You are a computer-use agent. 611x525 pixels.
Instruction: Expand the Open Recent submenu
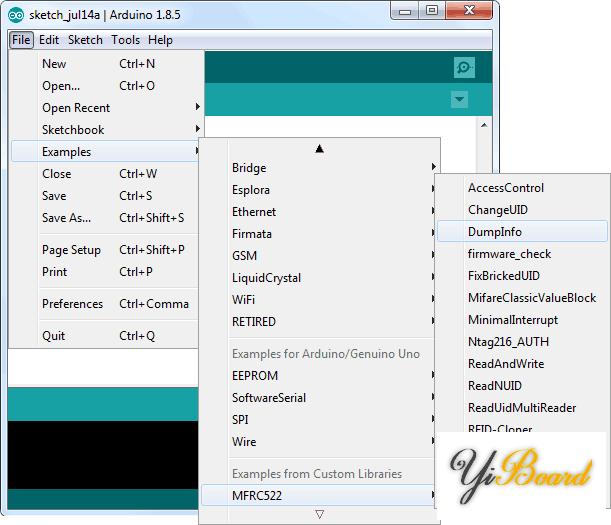click(x=105, y=108)
